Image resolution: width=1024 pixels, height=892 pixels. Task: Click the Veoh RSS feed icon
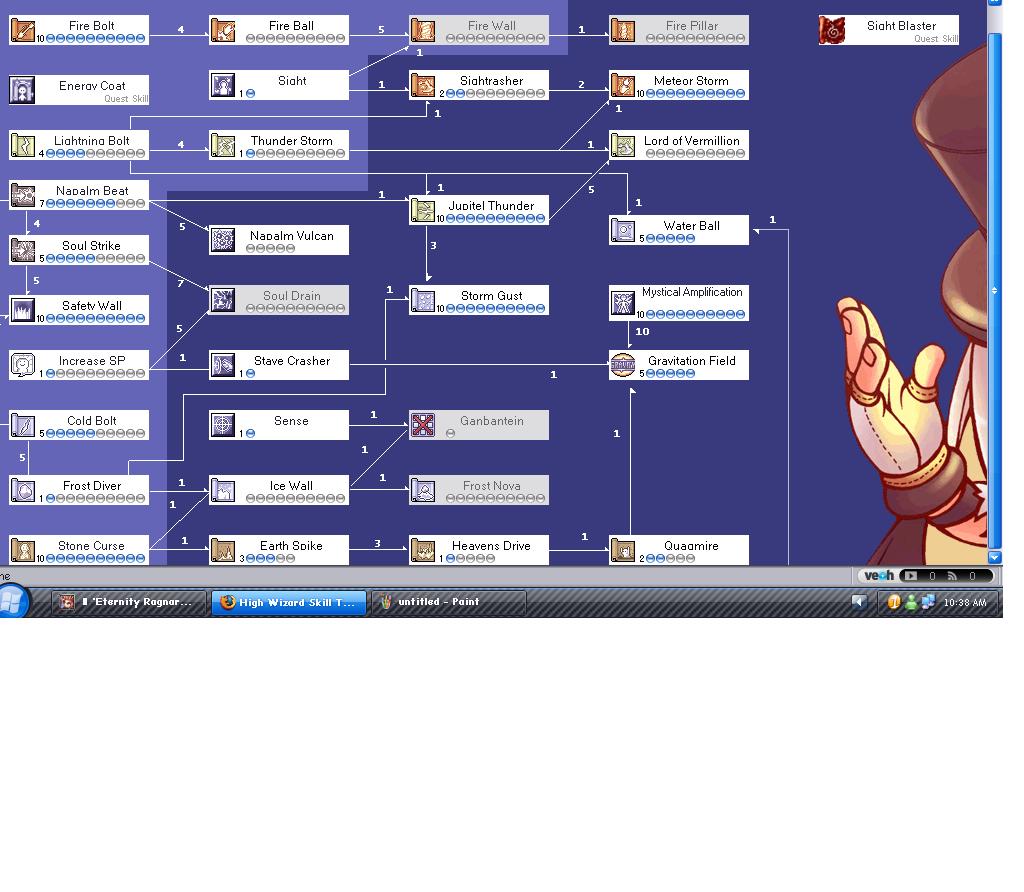click(952, 575)
